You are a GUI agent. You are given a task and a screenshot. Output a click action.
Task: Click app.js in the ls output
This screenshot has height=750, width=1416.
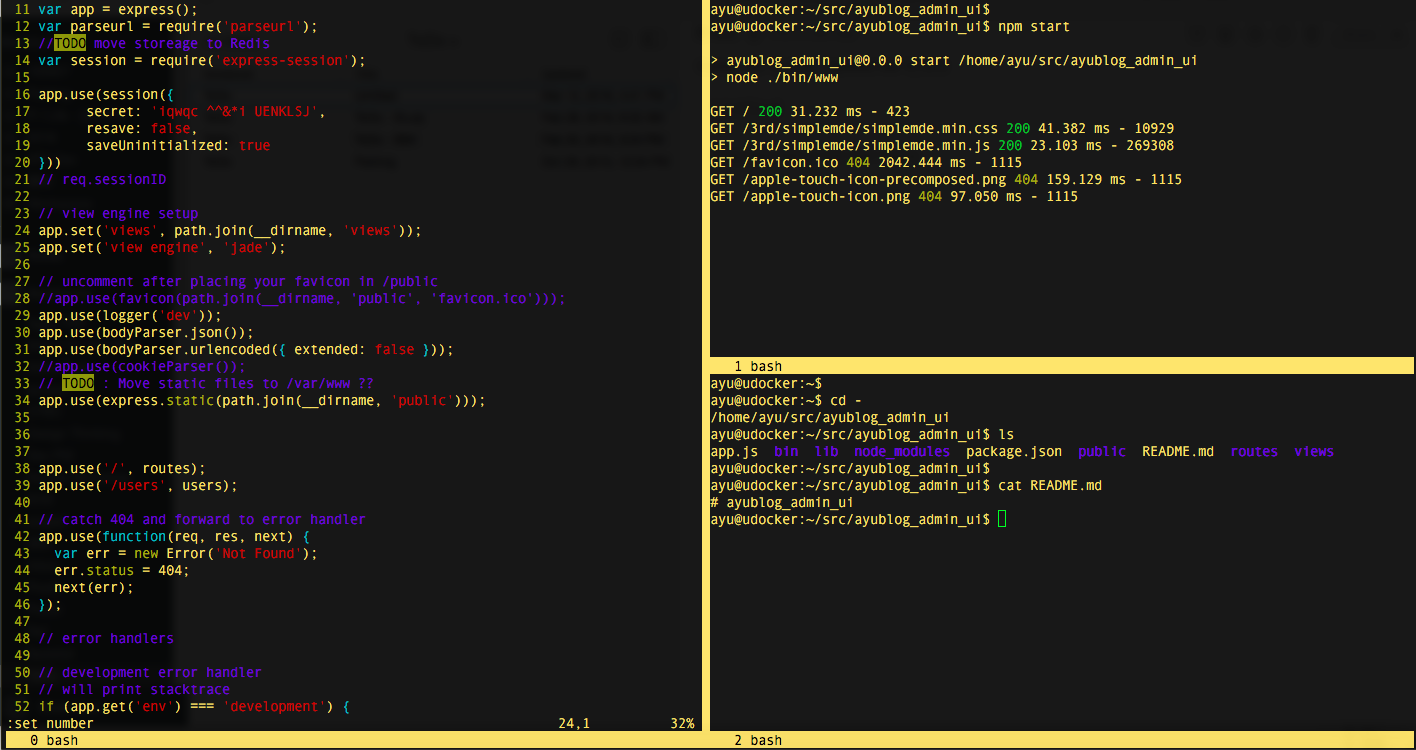coord(732,451)
